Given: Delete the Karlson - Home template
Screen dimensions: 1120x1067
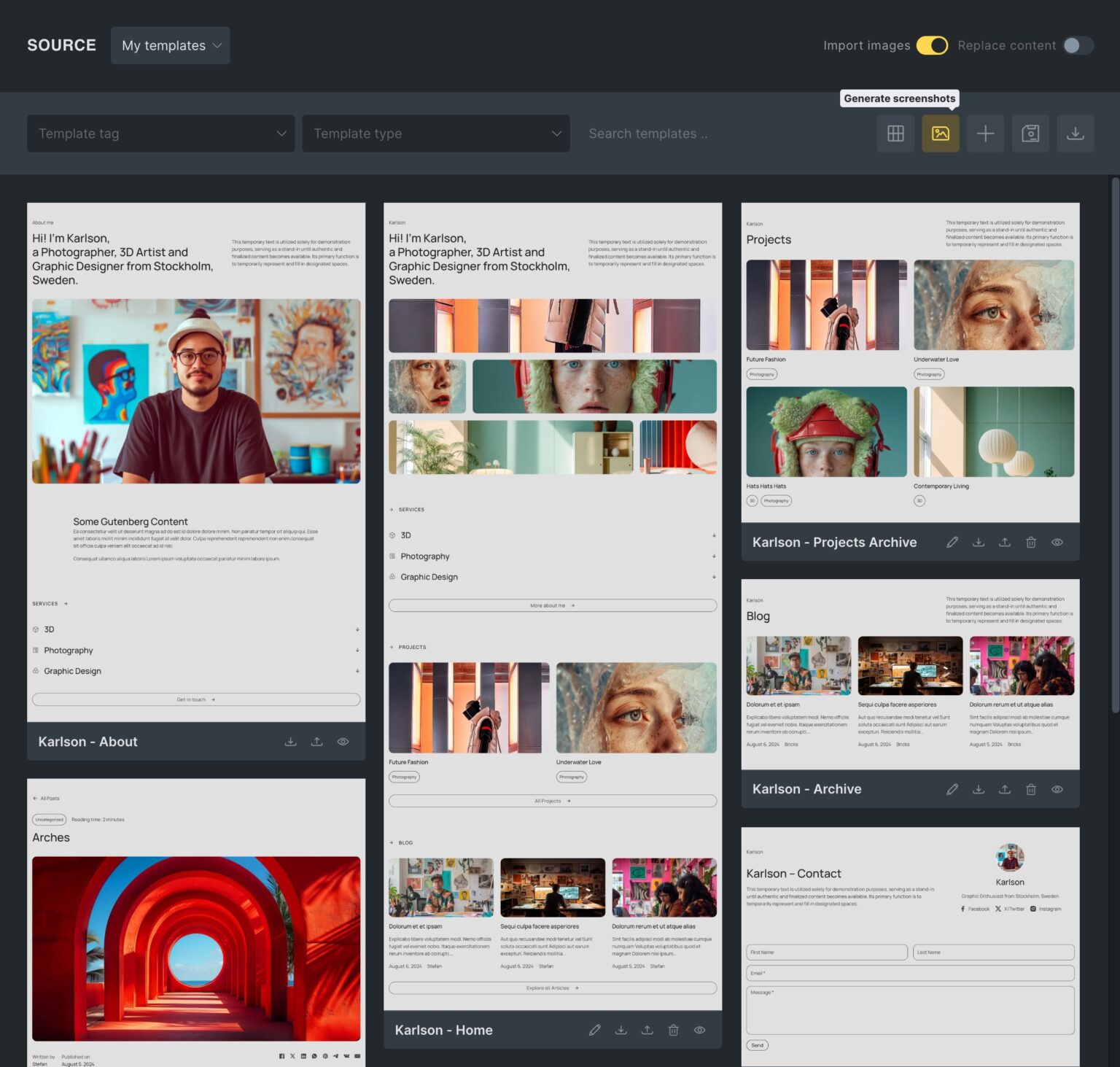Looking at the screenshot, I should [x=673, y=1030].
